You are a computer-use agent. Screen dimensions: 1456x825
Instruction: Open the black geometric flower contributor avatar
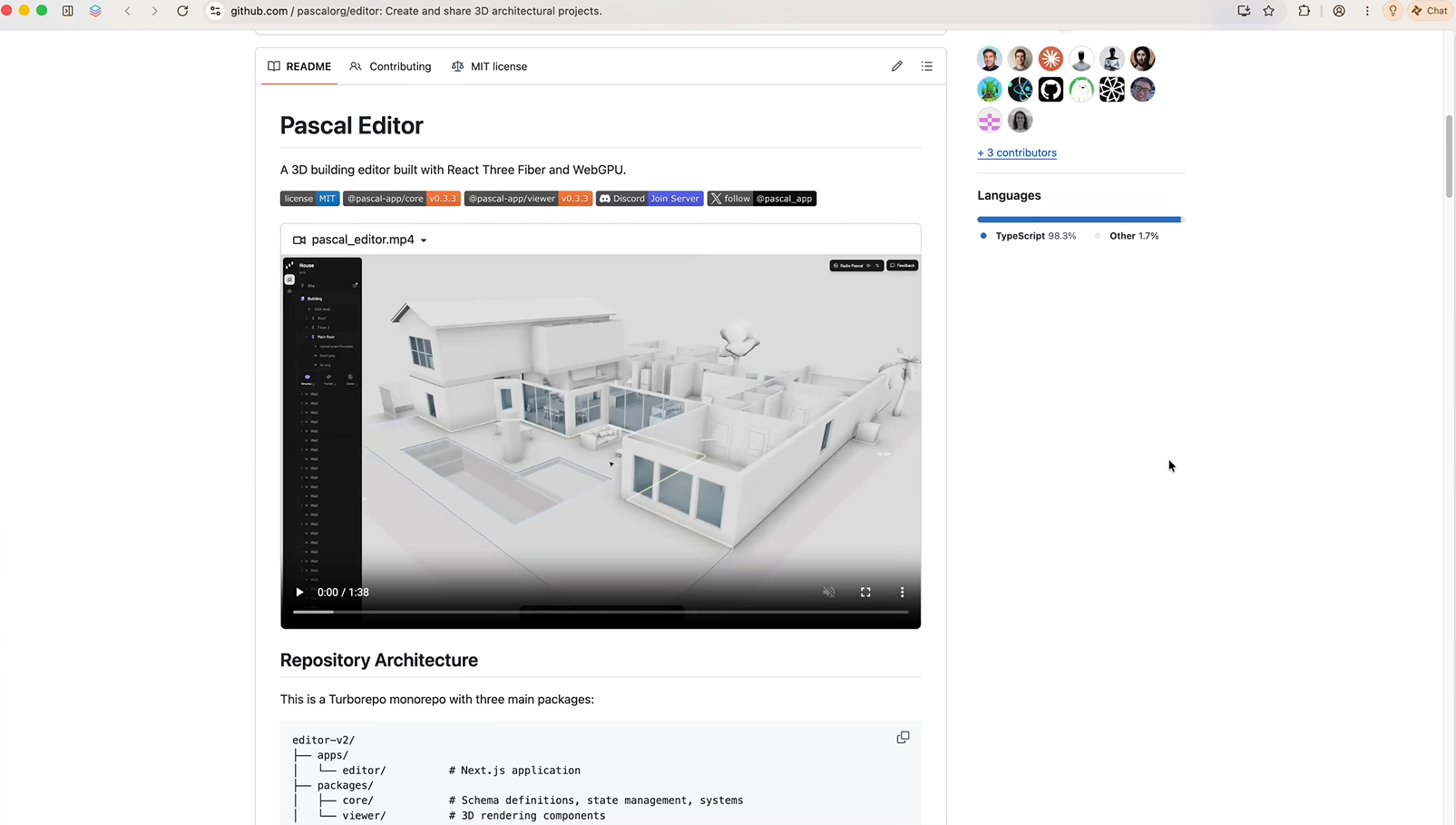click(1112, 90)
